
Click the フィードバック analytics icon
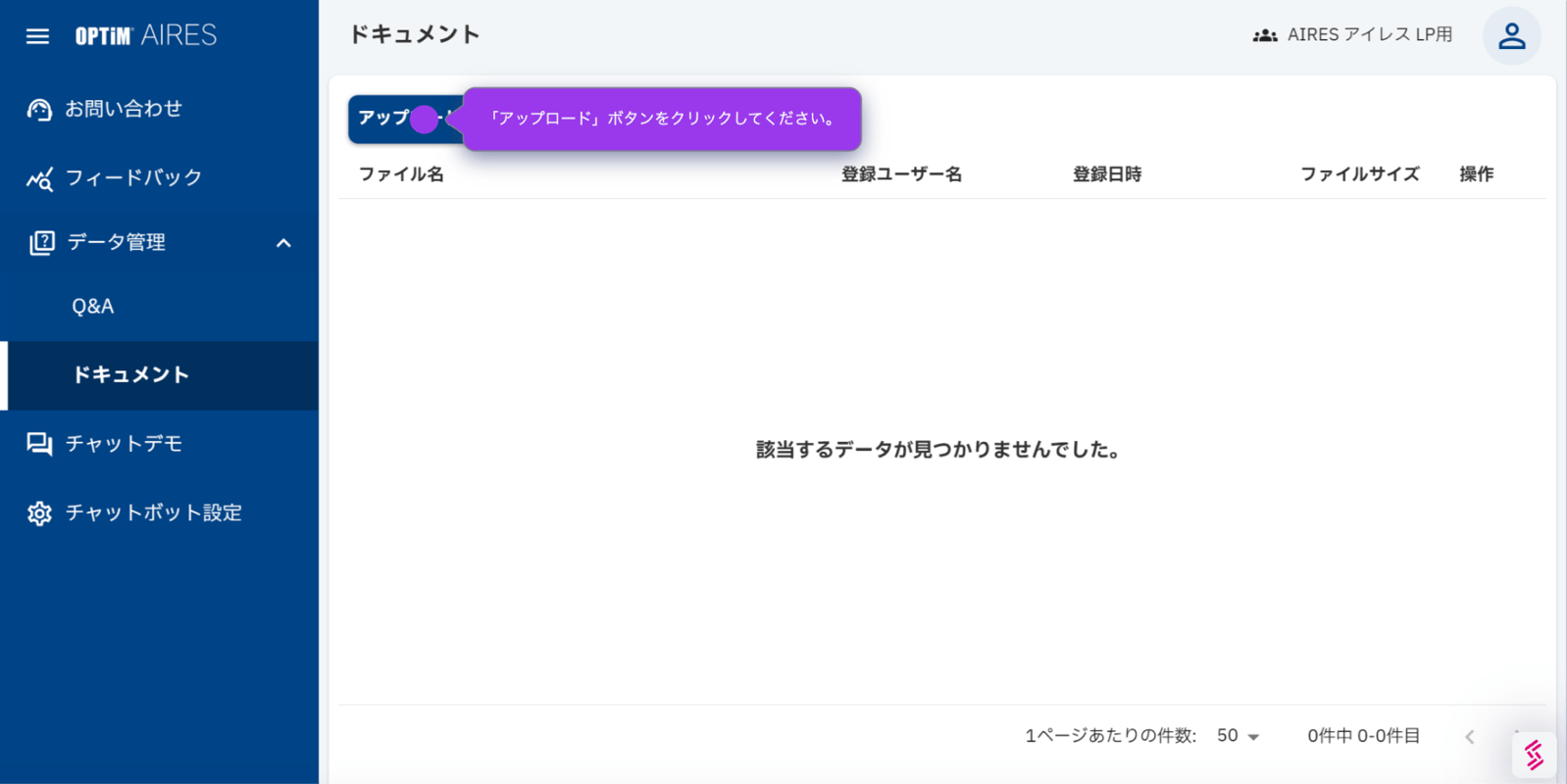pos(39,179)
